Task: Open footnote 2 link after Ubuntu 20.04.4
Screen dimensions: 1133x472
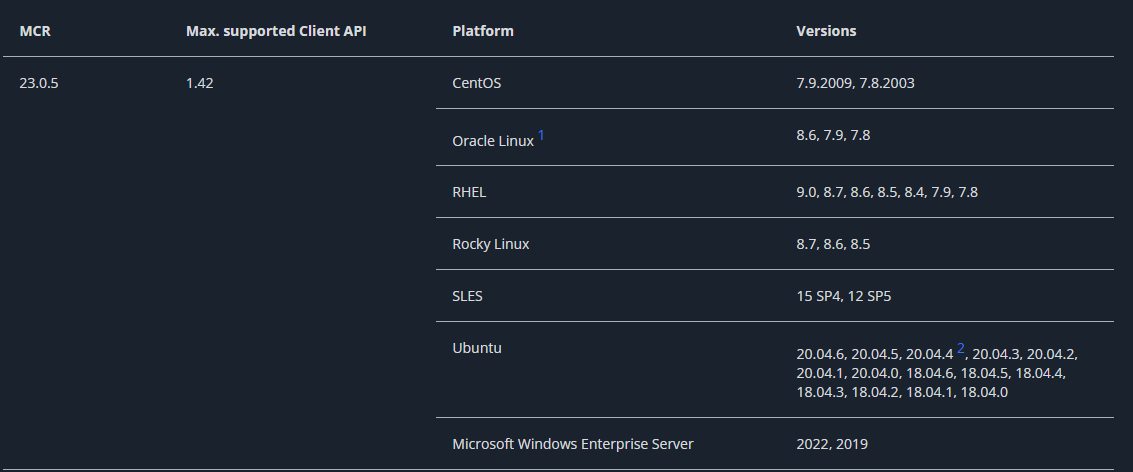Action: pos(961,348)
